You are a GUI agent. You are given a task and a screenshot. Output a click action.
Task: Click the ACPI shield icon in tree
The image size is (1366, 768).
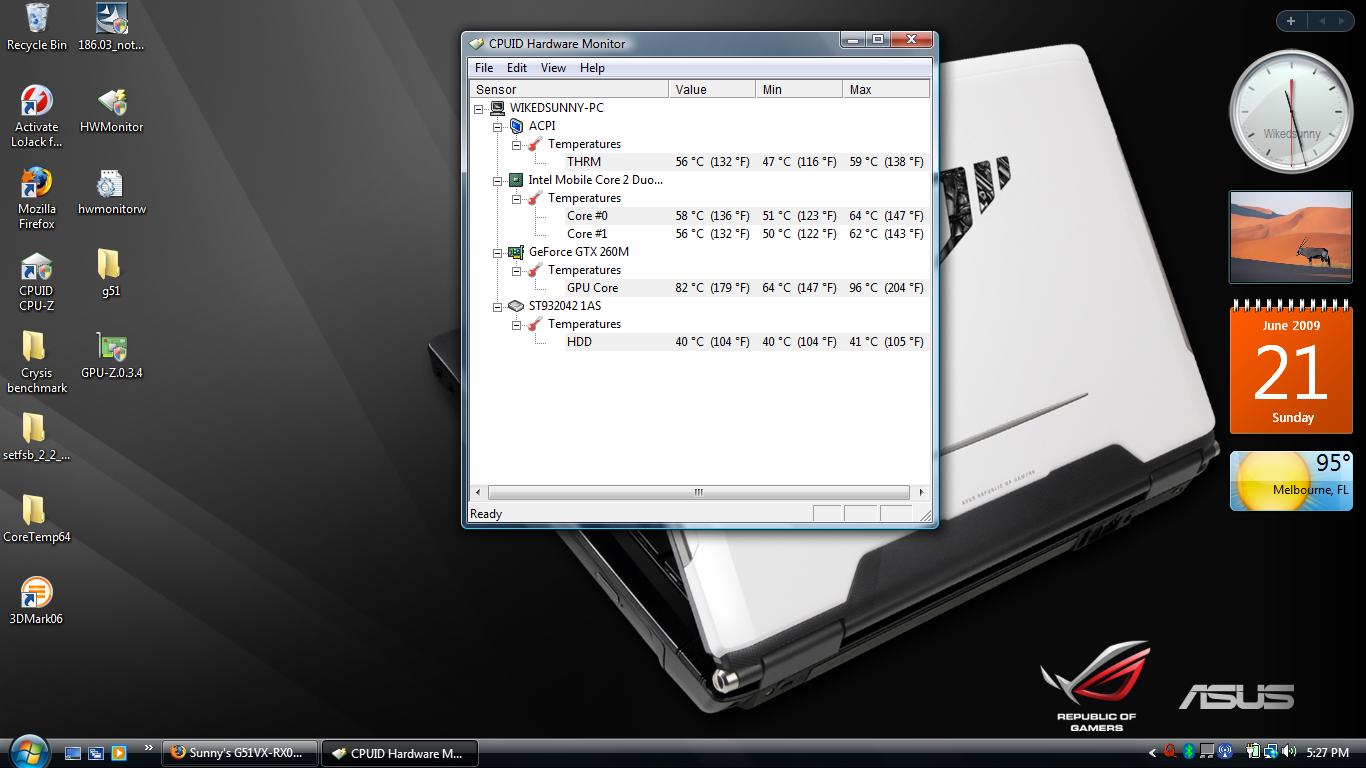pos(516,126)
